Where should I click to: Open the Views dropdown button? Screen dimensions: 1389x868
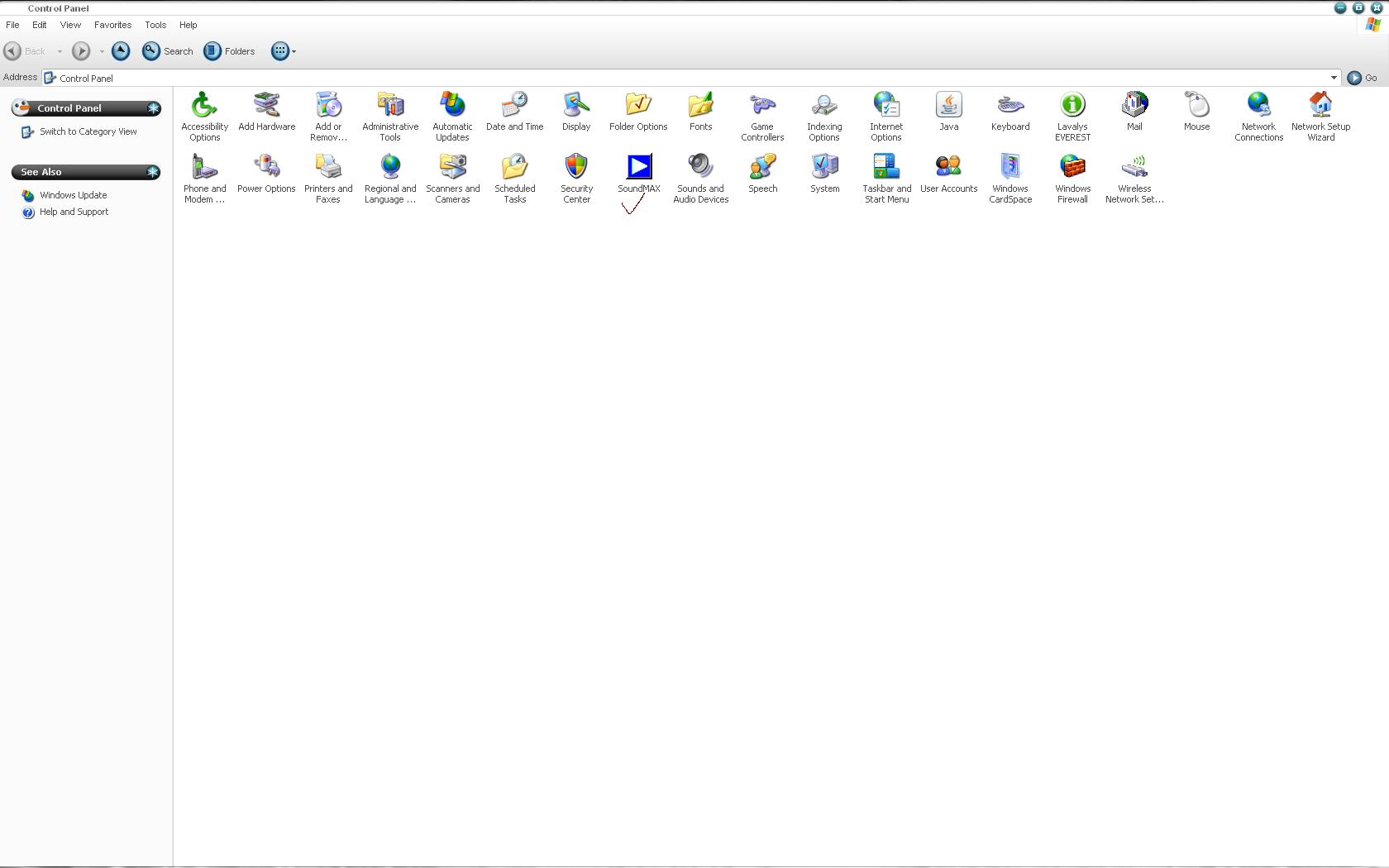[x=284, y=51]
